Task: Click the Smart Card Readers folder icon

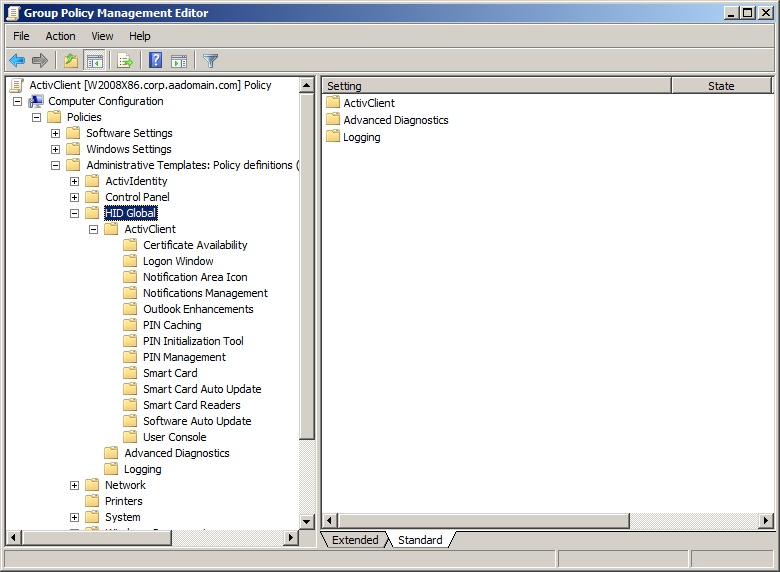Action: (130, 405)
